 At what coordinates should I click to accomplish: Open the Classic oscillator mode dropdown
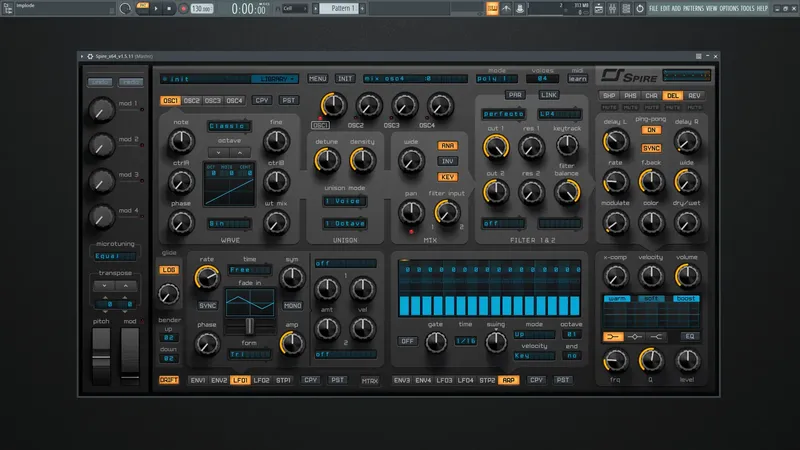[x=229, y=126]
